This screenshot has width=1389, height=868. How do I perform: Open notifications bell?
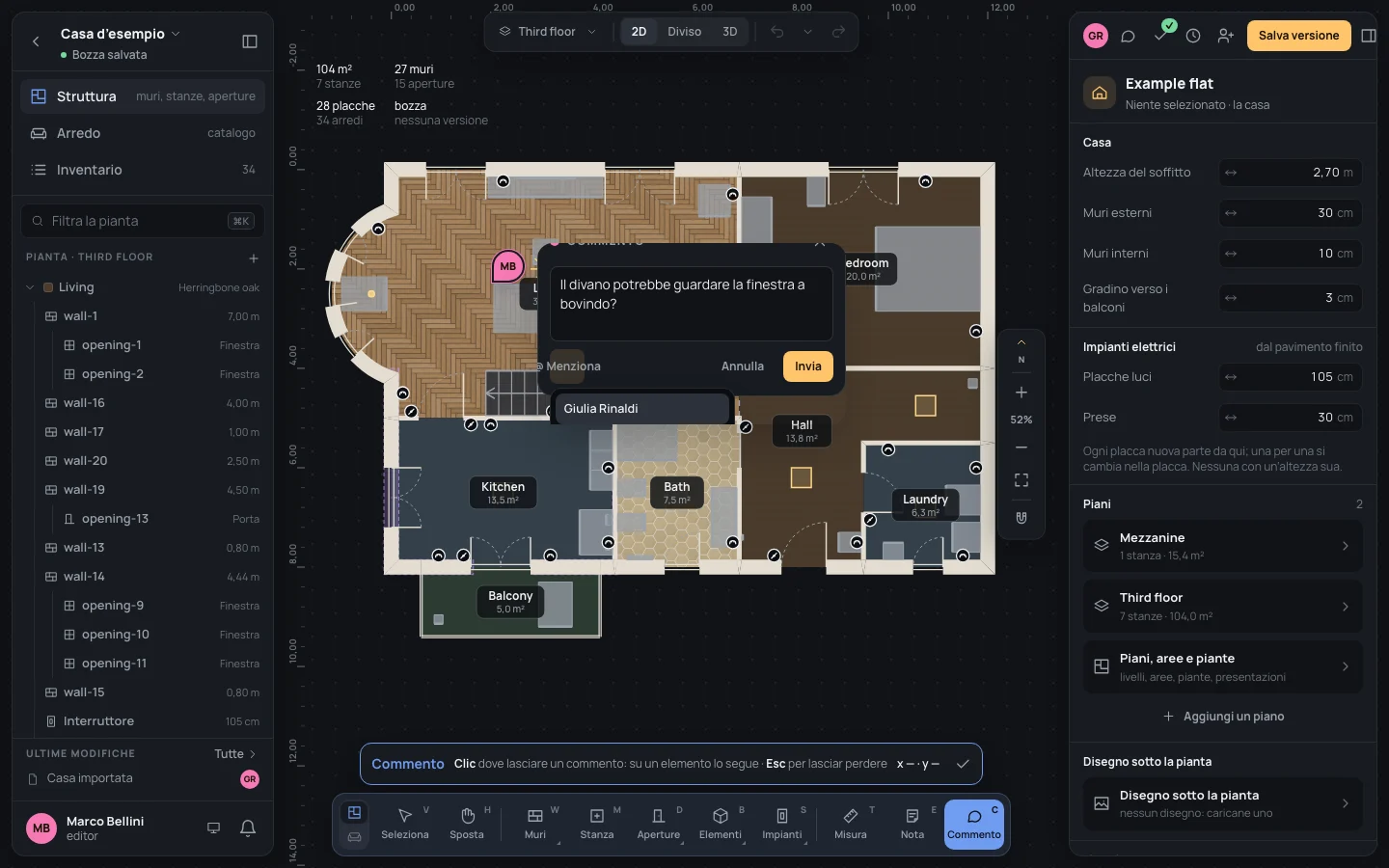pyautogui.click(x=248, y=827)
